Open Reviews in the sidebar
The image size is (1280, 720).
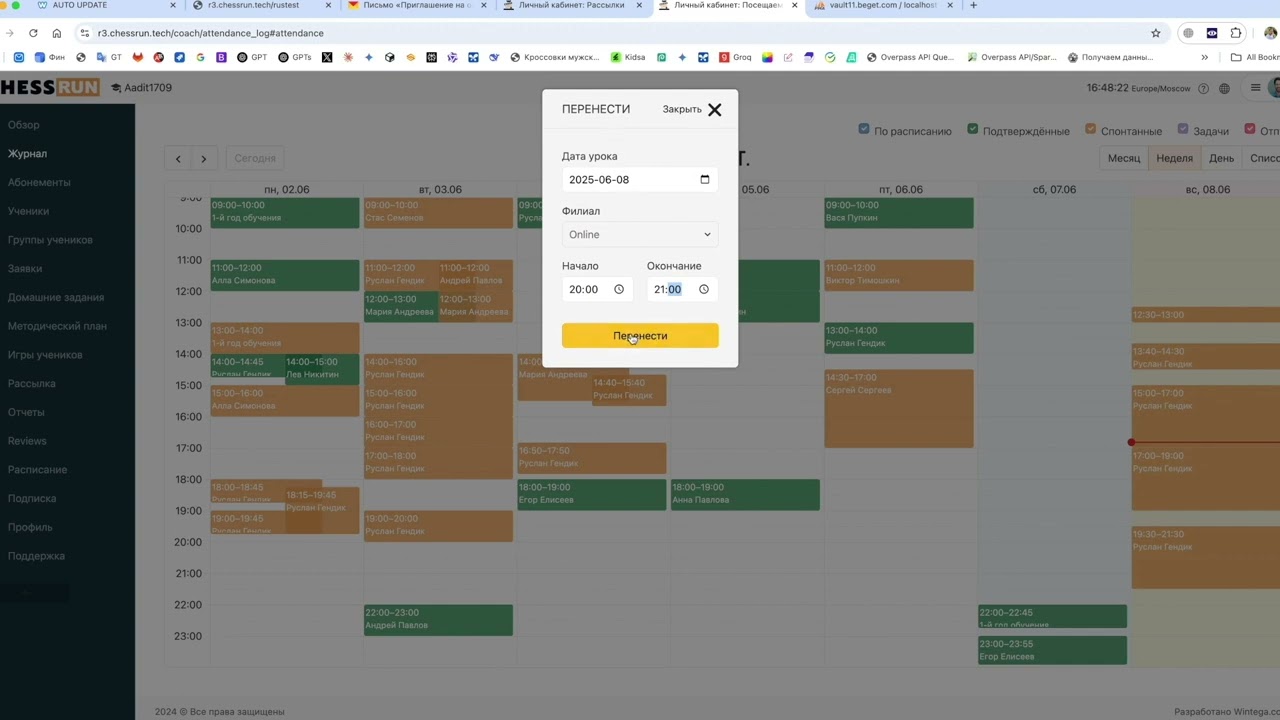click(27, 442)
